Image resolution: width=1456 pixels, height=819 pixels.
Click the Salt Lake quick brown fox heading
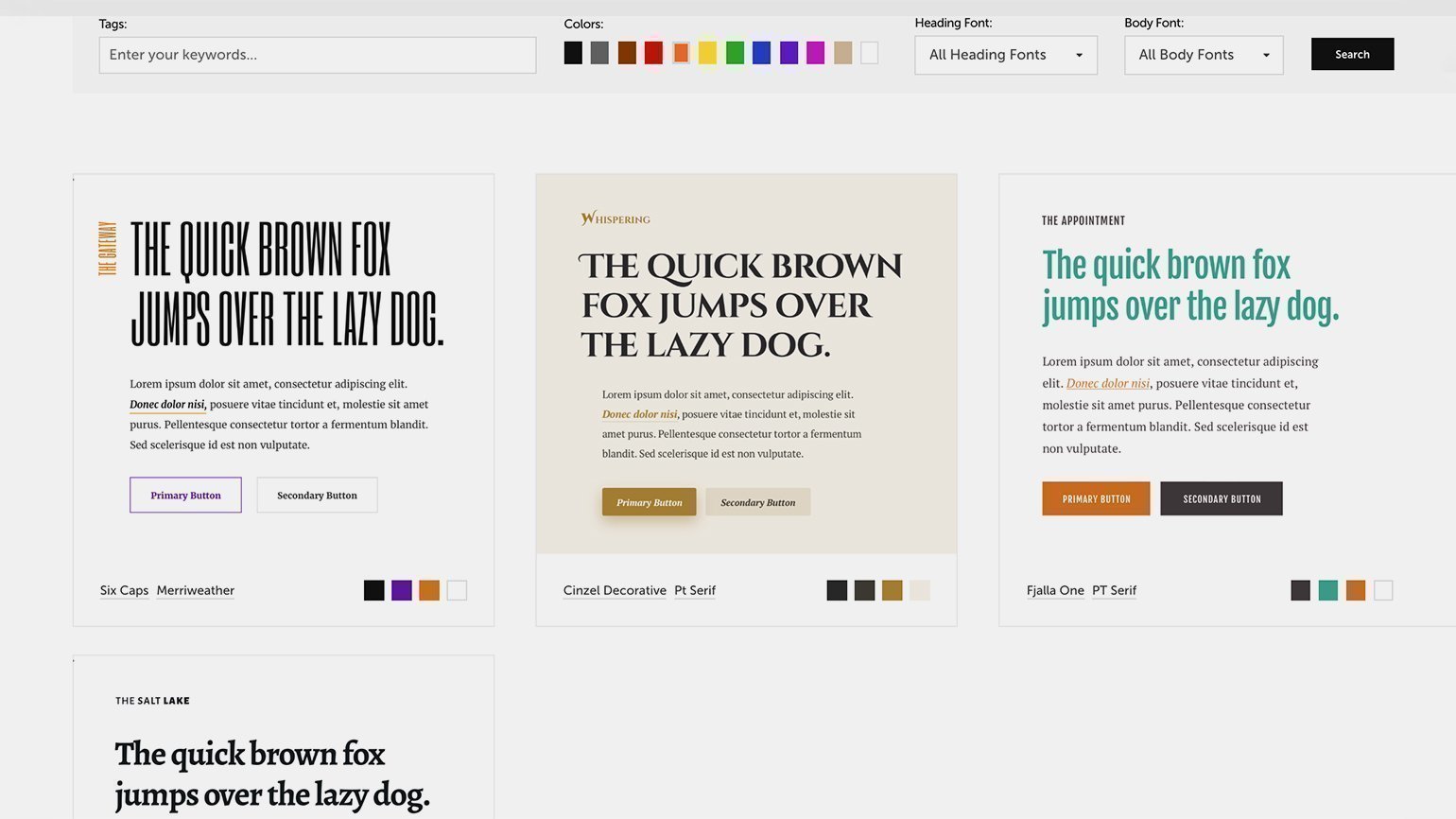coord(272,775)
